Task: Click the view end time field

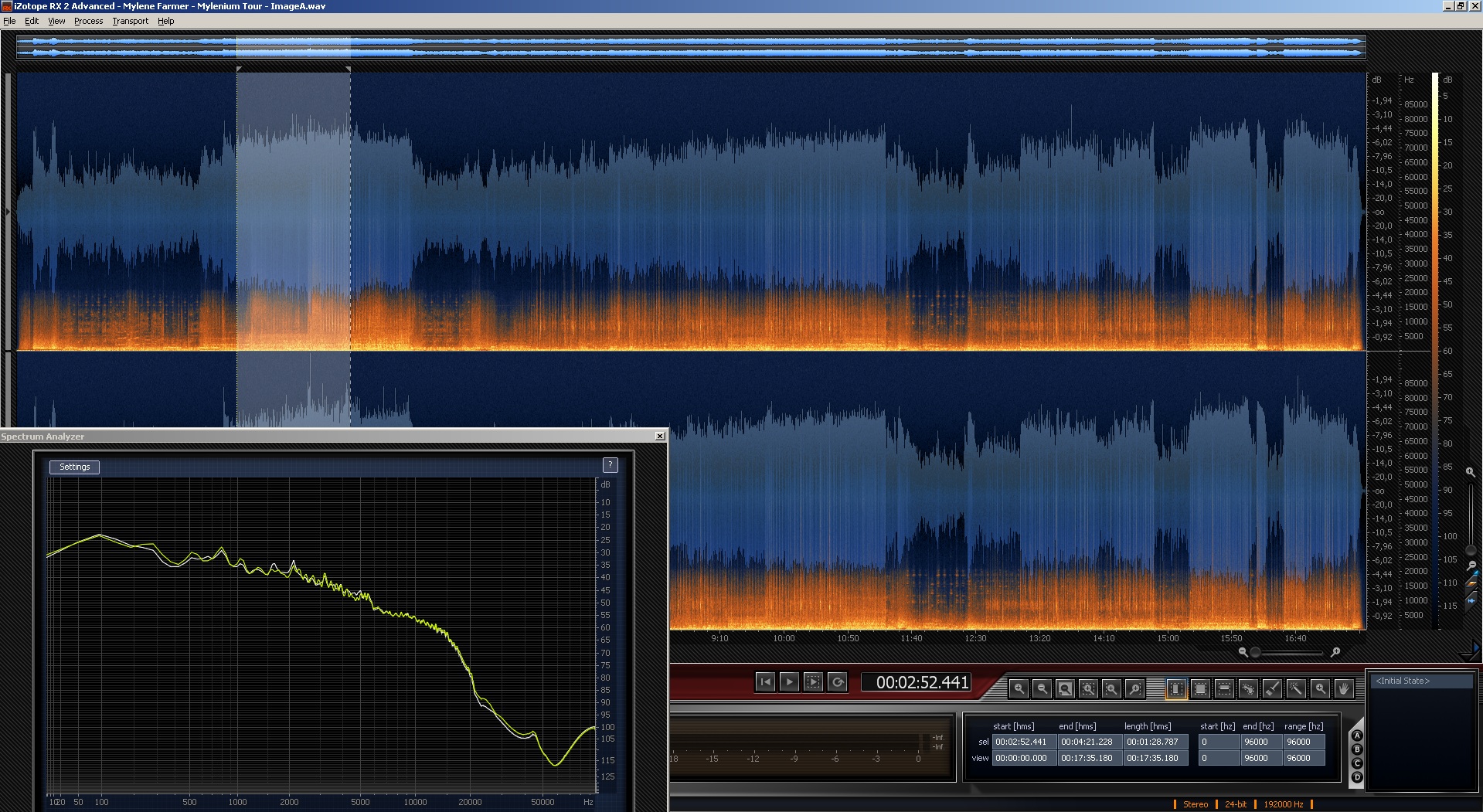Action: [1089, 758]
